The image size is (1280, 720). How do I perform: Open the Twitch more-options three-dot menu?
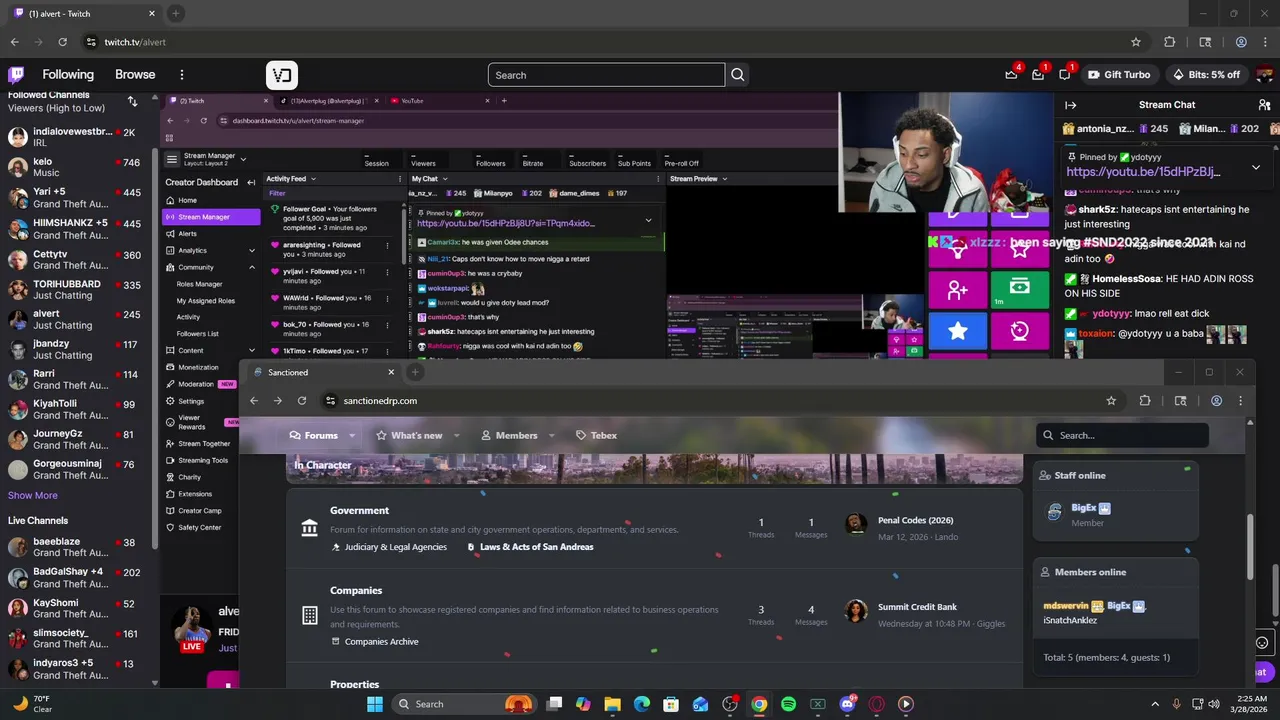(x=181, y=75)
